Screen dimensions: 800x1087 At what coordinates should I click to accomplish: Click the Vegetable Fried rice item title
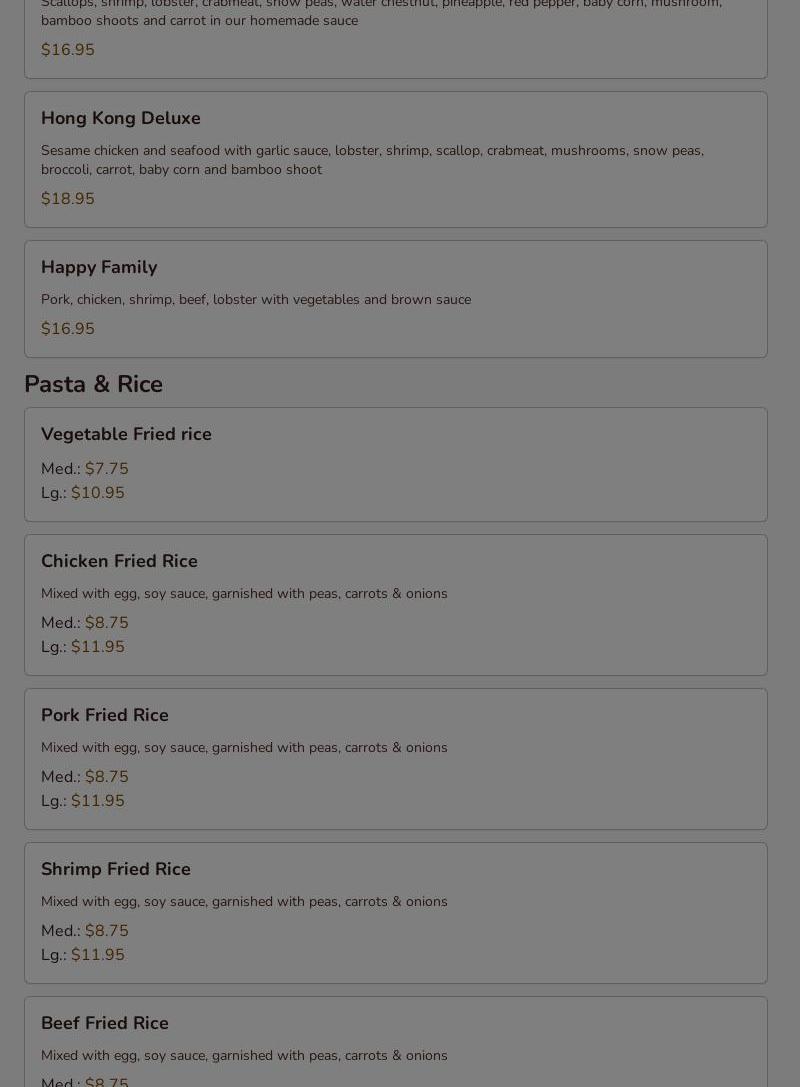tap(126, 434)
